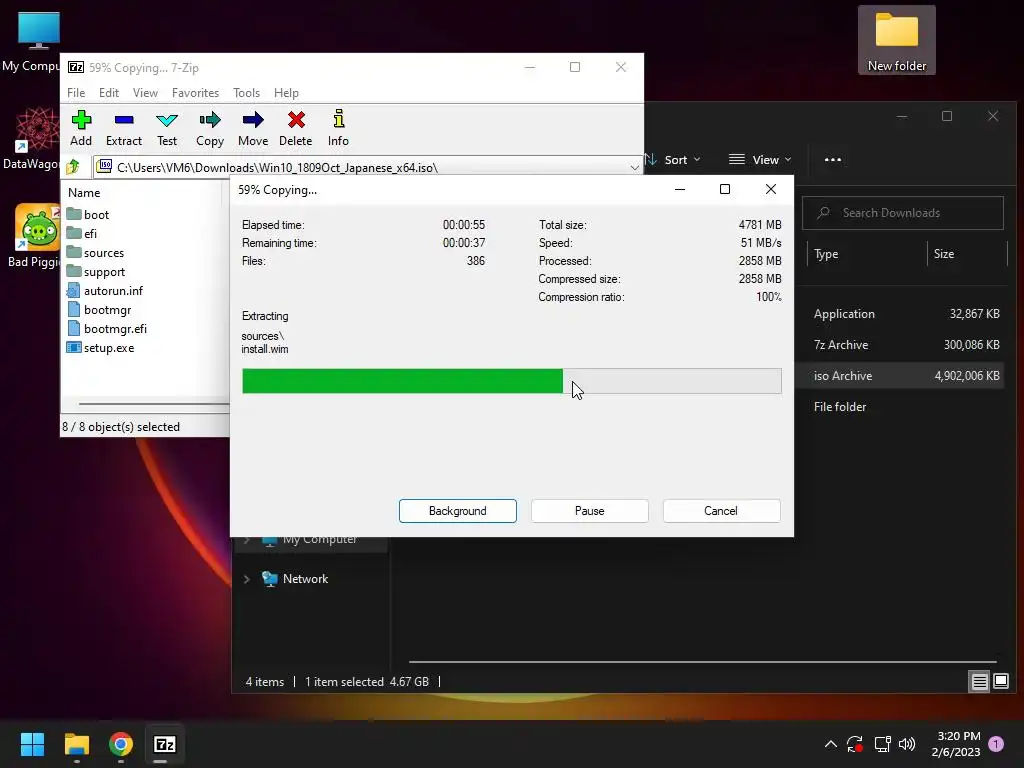Select the setup.exe file
1024x768 pixels.
101,347
